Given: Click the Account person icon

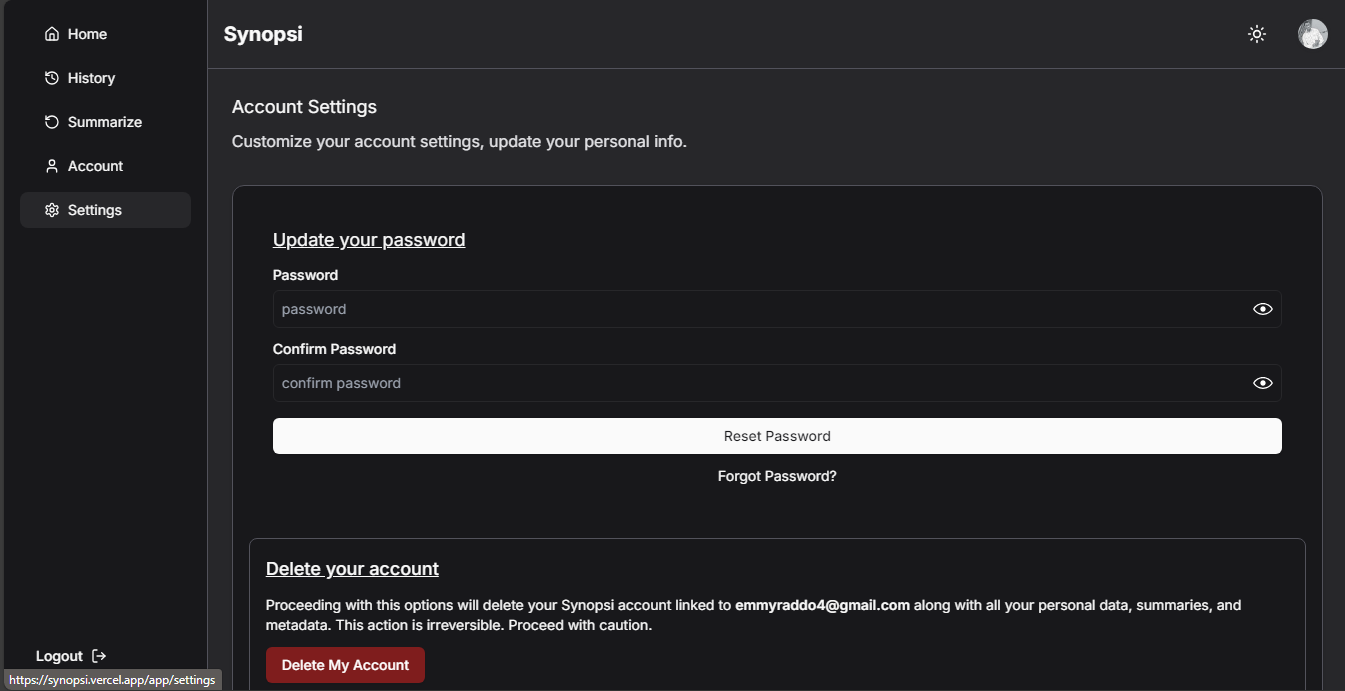Looking at the screenshot, I should (52, 166).
